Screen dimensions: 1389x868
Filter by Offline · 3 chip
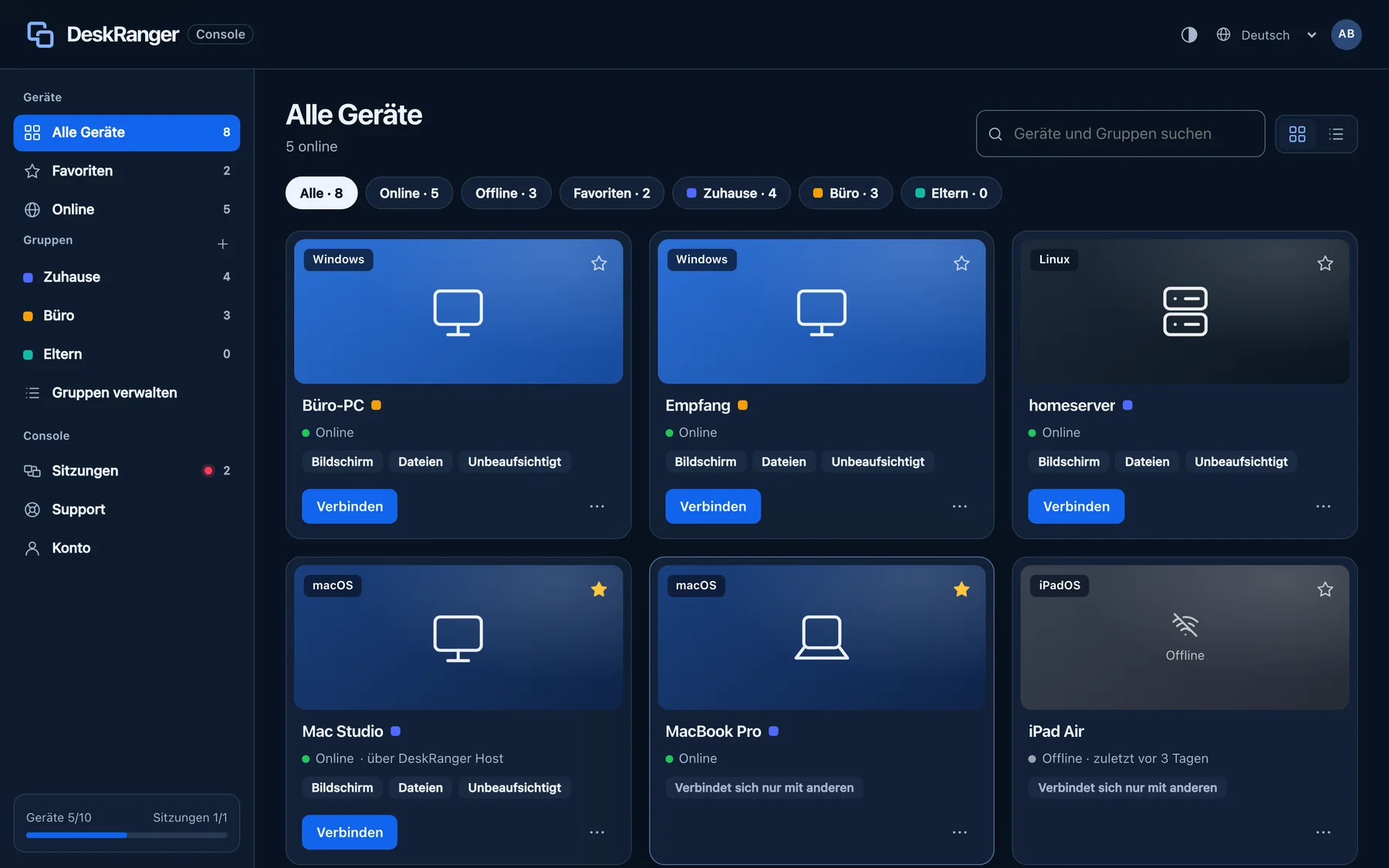[505, 193]
